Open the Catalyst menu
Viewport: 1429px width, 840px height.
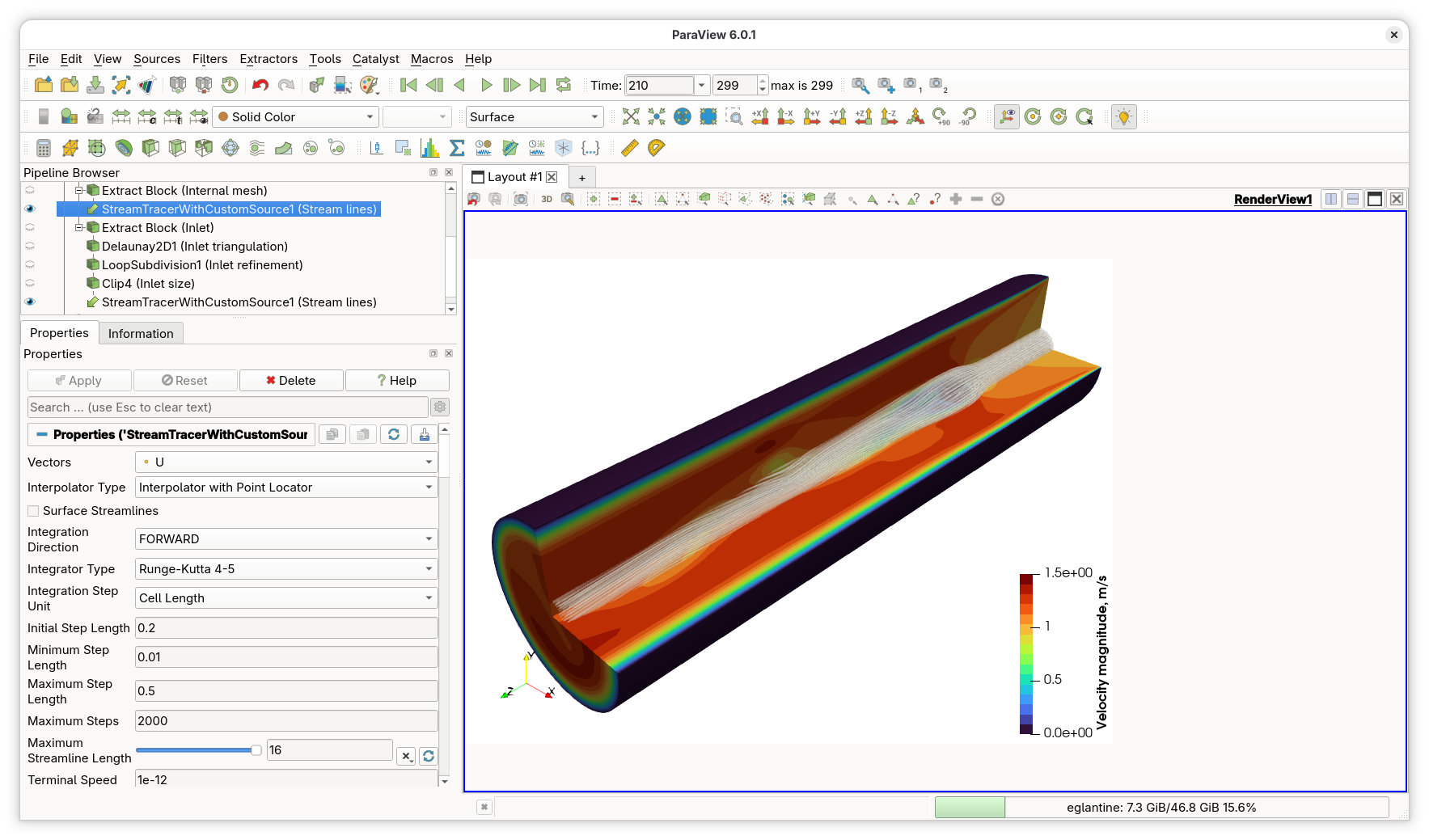[x=375, y=59]
